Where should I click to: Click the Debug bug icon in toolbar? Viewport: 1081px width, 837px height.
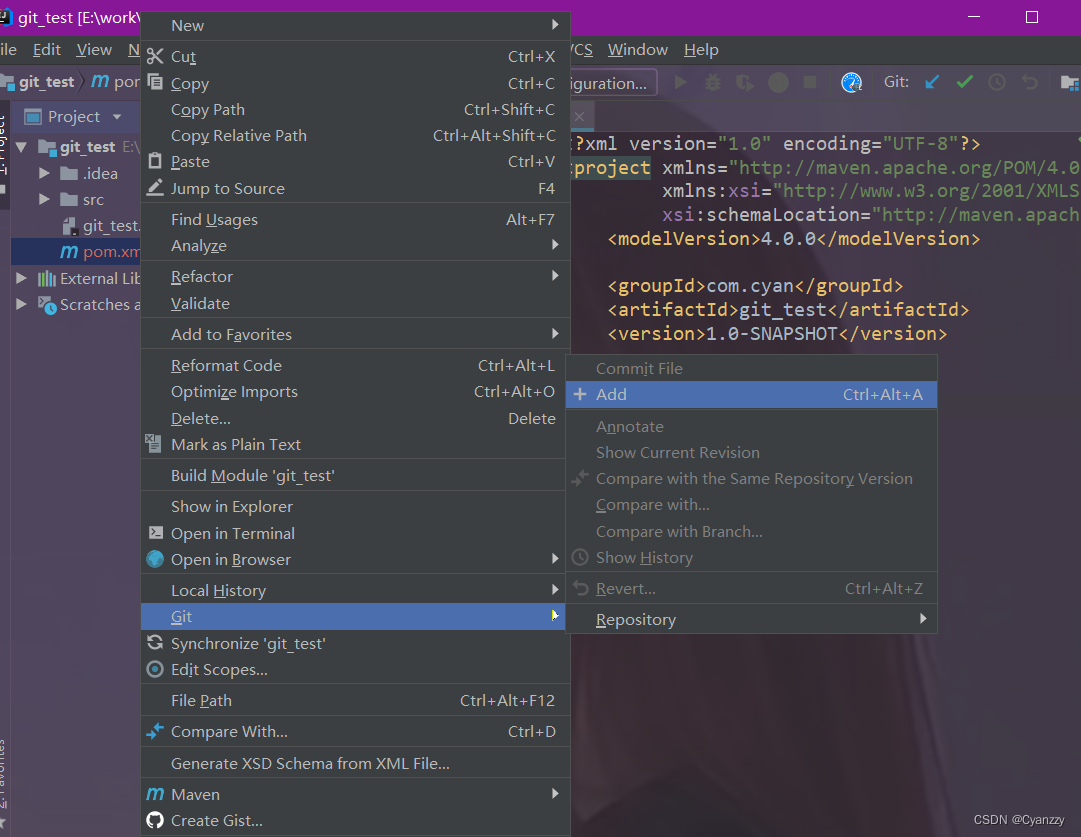713,83
